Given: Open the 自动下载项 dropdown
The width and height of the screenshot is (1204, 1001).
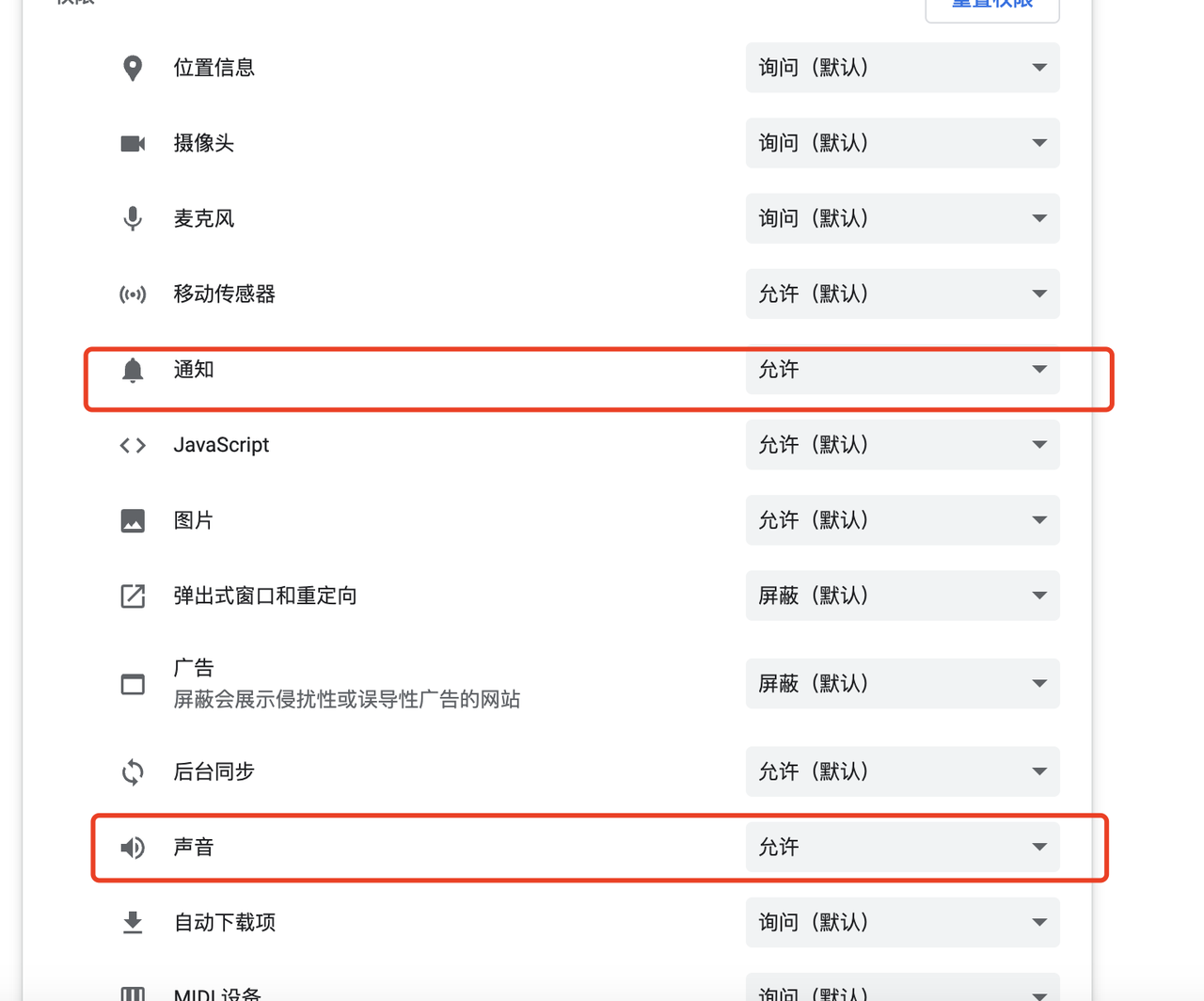Looking at the screenshot, I should point(903,922).
